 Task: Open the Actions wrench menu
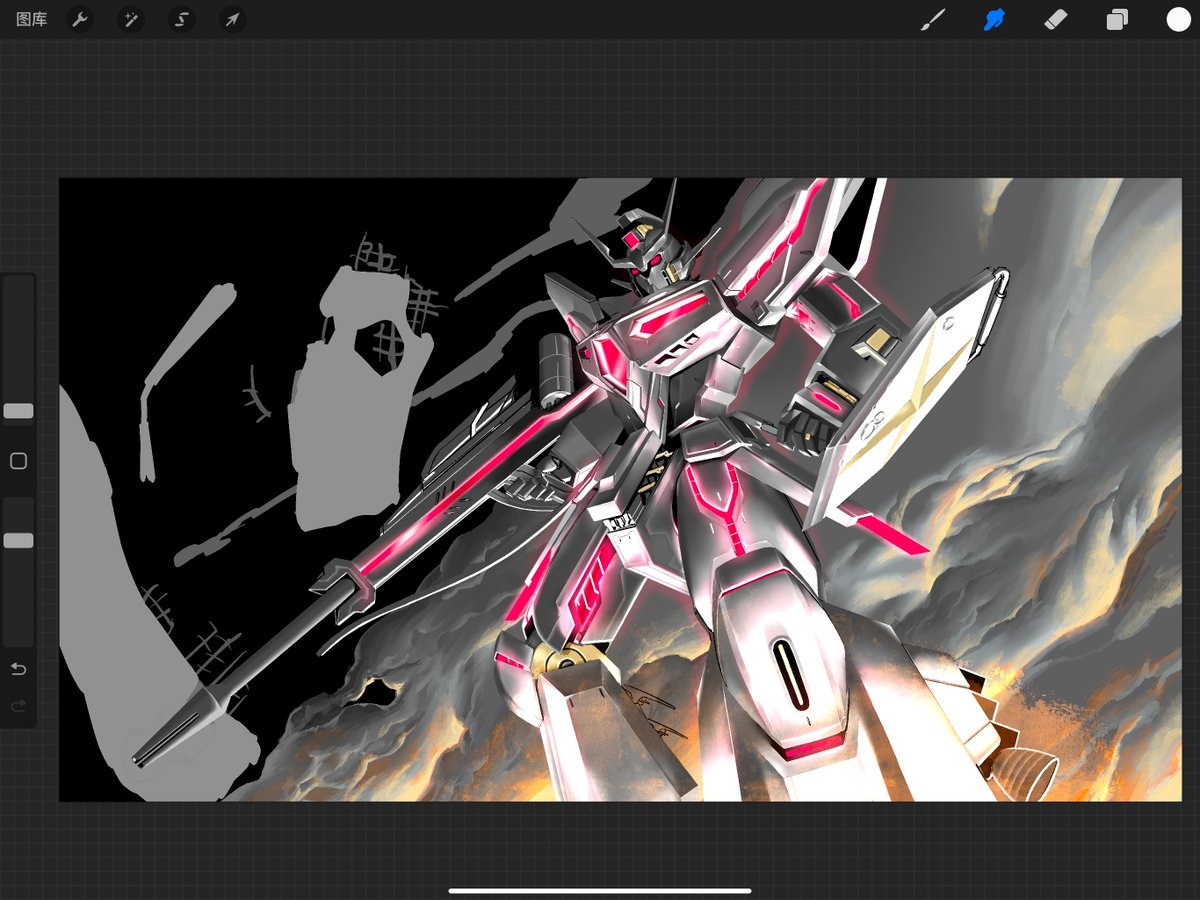pyautogui.click(x=80, y=20)
